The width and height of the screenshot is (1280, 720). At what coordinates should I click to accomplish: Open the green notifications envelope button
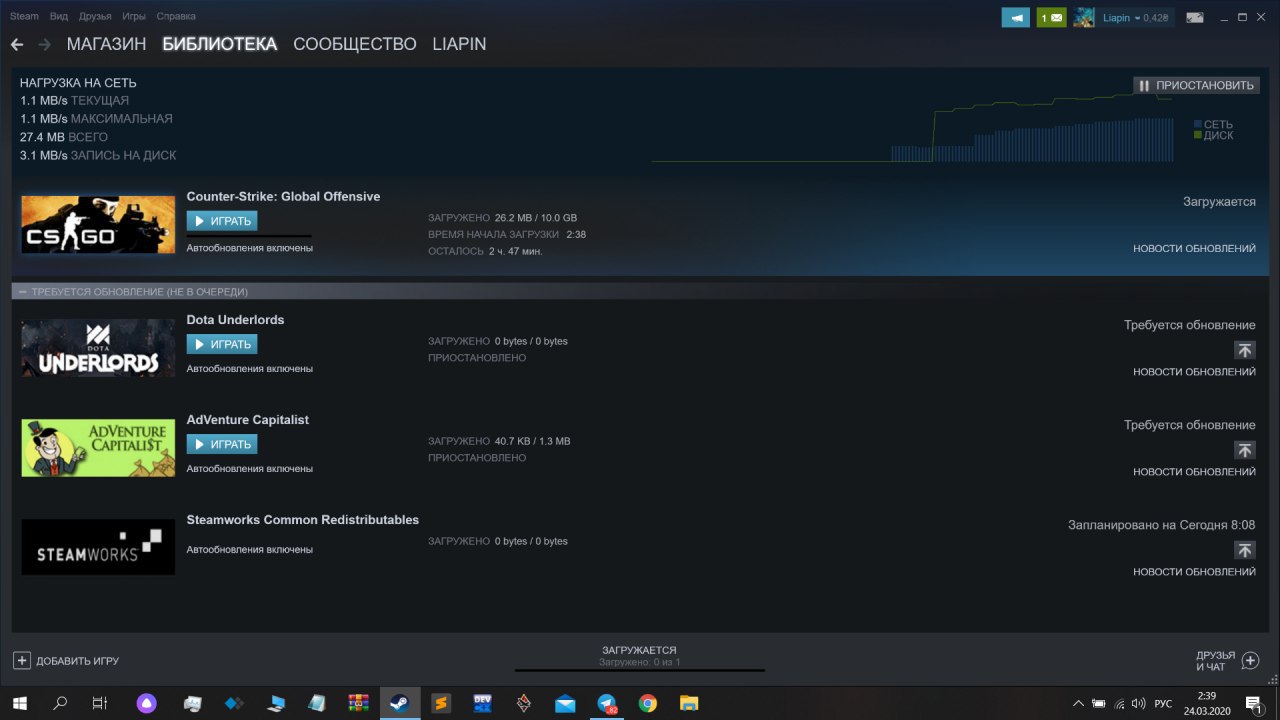[1051, 17]
